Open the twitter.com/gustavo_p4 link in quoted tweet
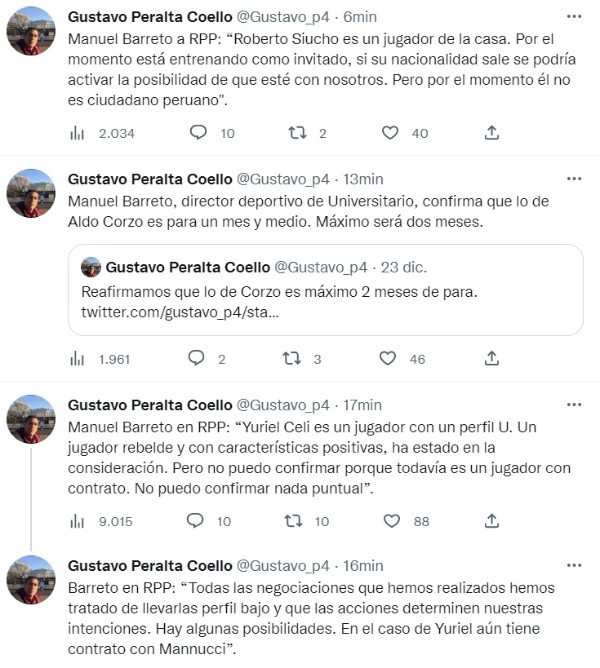The image size is (600, 668). click(x=179, y=313)
